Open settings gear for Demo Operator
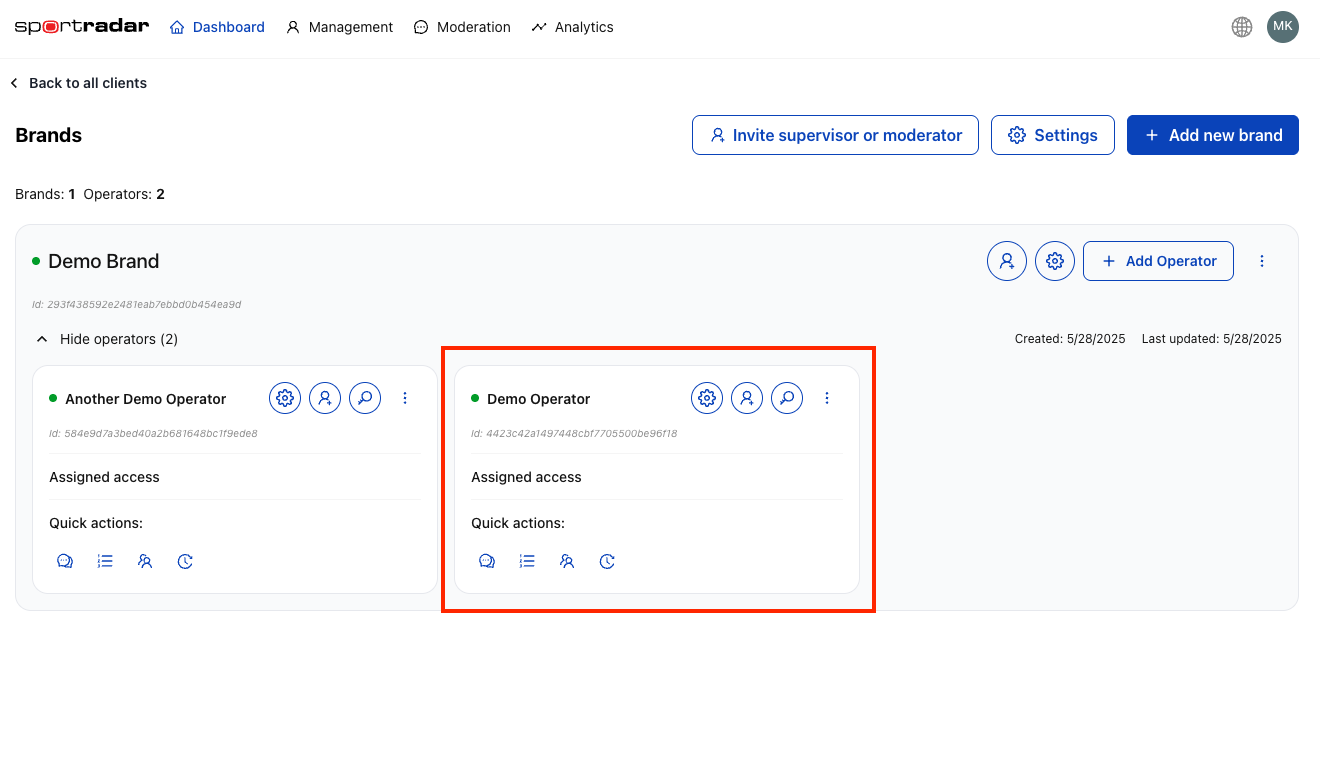 (707, 398)
